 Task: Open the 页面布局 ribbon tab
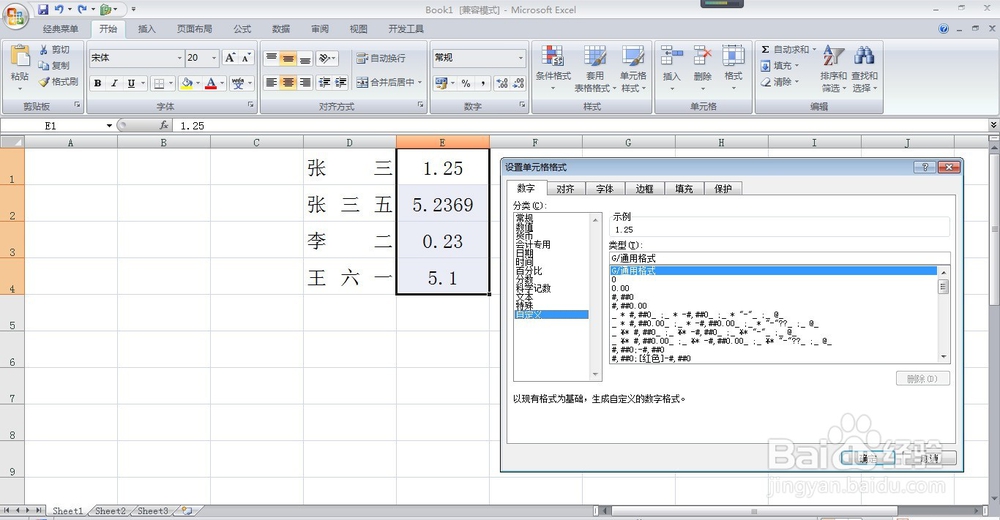click(195, 29)
